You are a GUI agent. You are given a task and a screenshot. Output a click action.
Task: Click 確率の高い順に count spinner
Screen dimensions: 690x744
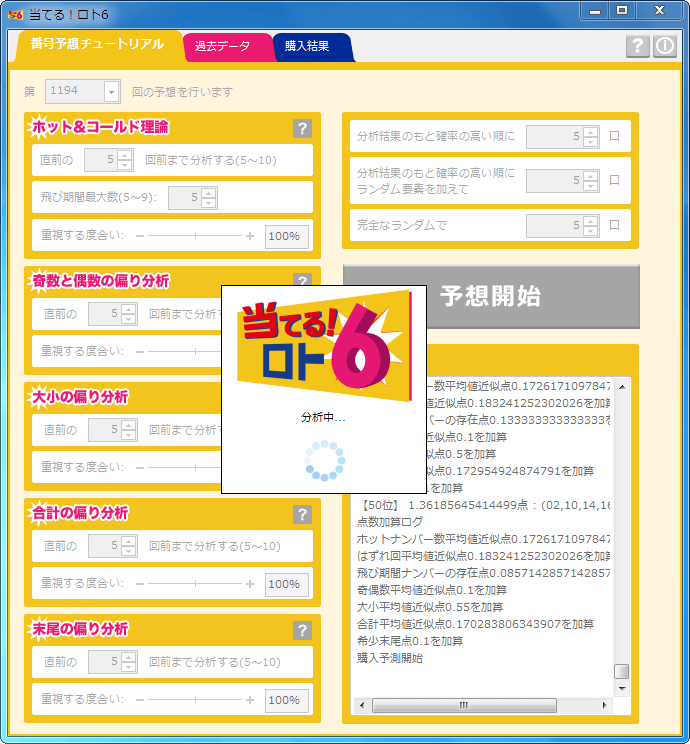563,137
